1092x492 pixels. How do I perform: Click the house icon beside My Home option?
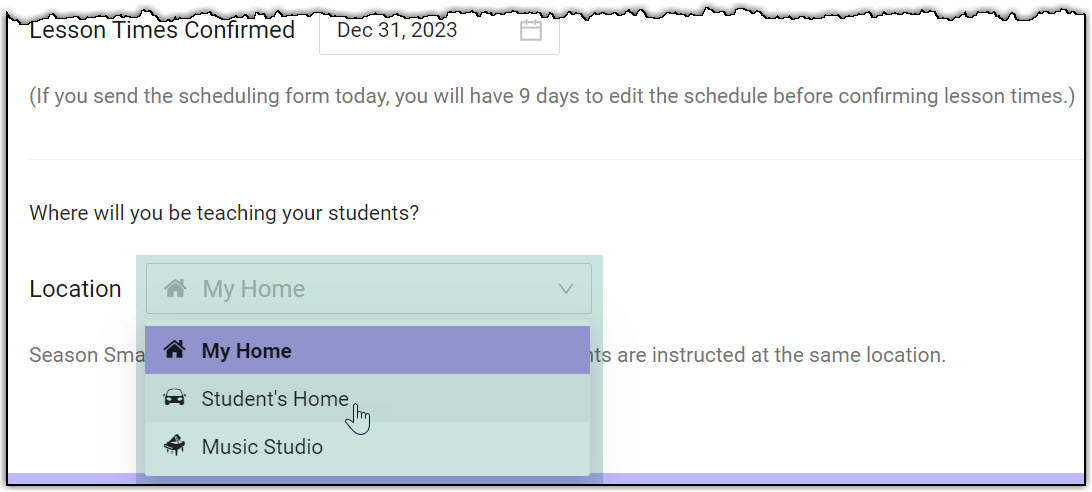pyautogui.click(x=175, y=350)
